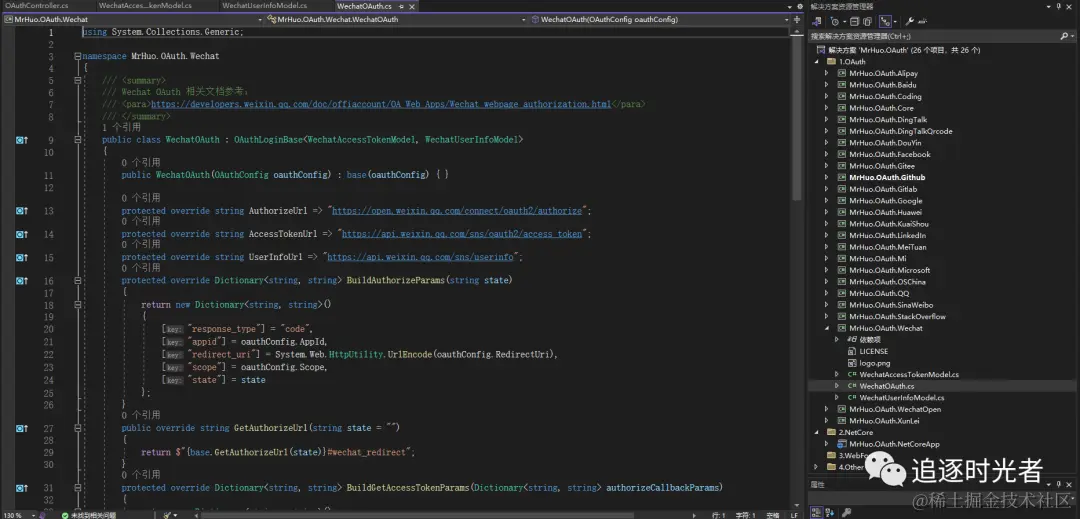
Task: Expand the MrHuo.OAuth.WechatOpen project
Action: tap(827, 409)
